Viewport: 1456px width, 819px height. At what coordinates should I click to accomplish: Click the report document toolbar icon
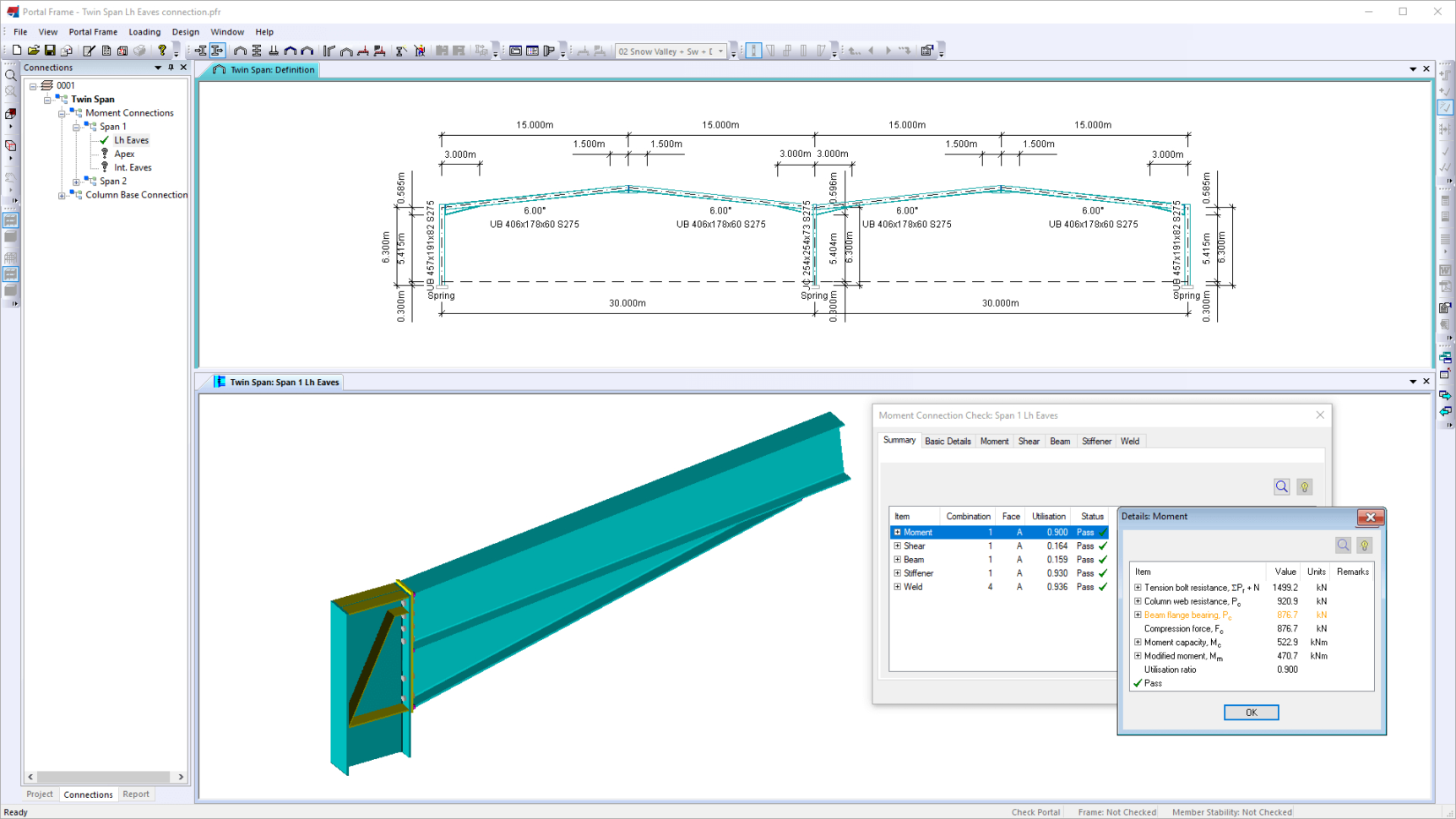pyautogui.click(x=106, y=51)
